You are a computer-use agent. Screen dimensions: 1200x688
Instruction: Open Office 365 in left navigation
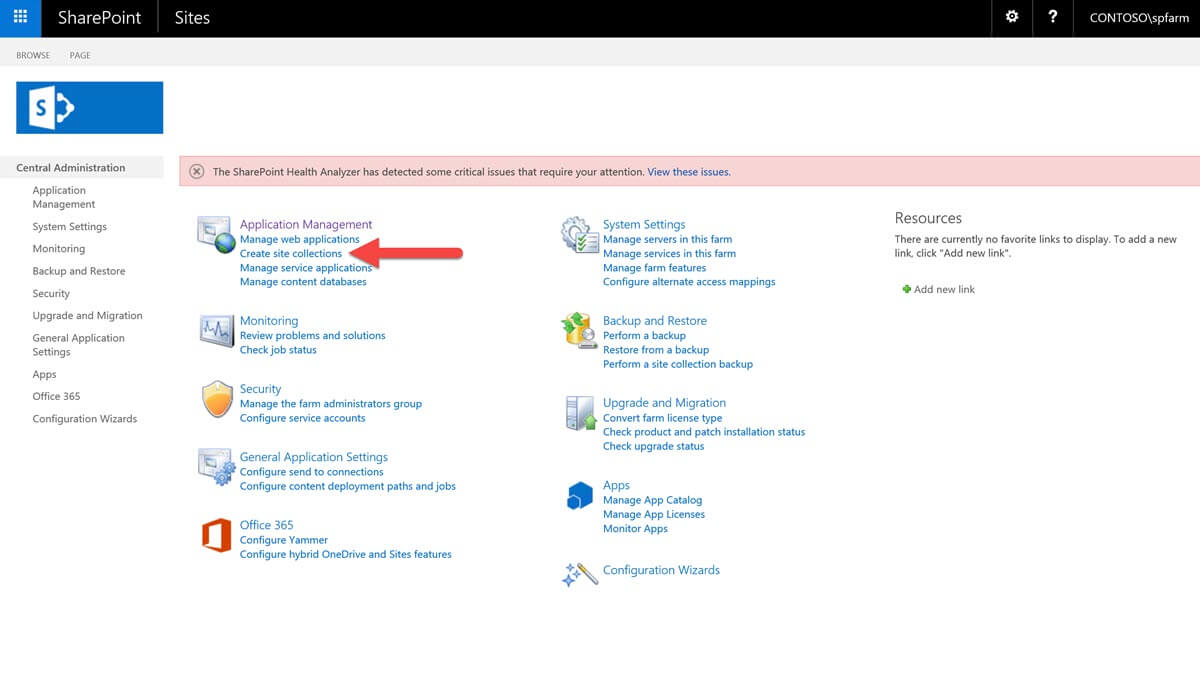point(56,397)
